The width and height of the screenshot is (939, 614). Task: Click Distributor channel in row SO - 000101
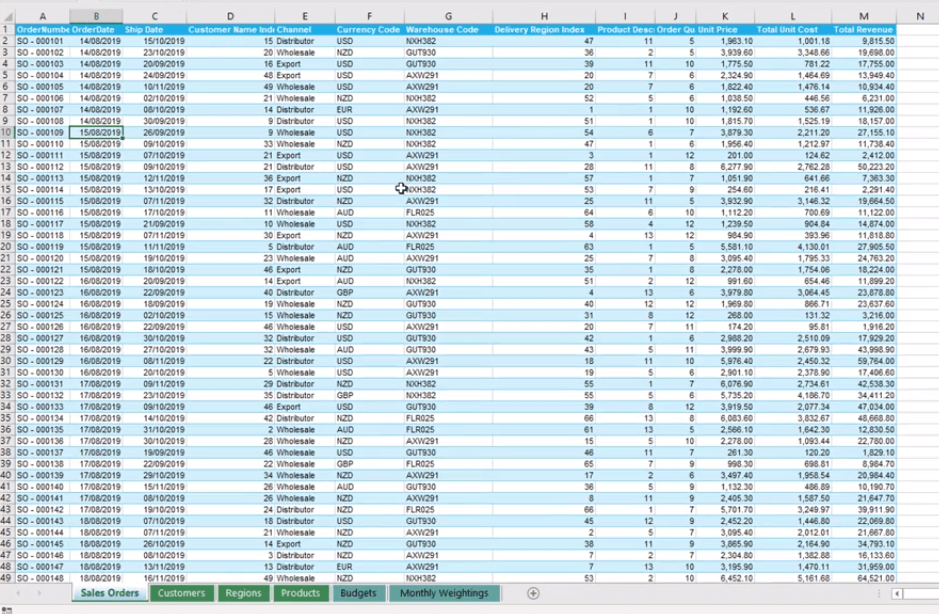pyautogui.click(x=305, y=41)
